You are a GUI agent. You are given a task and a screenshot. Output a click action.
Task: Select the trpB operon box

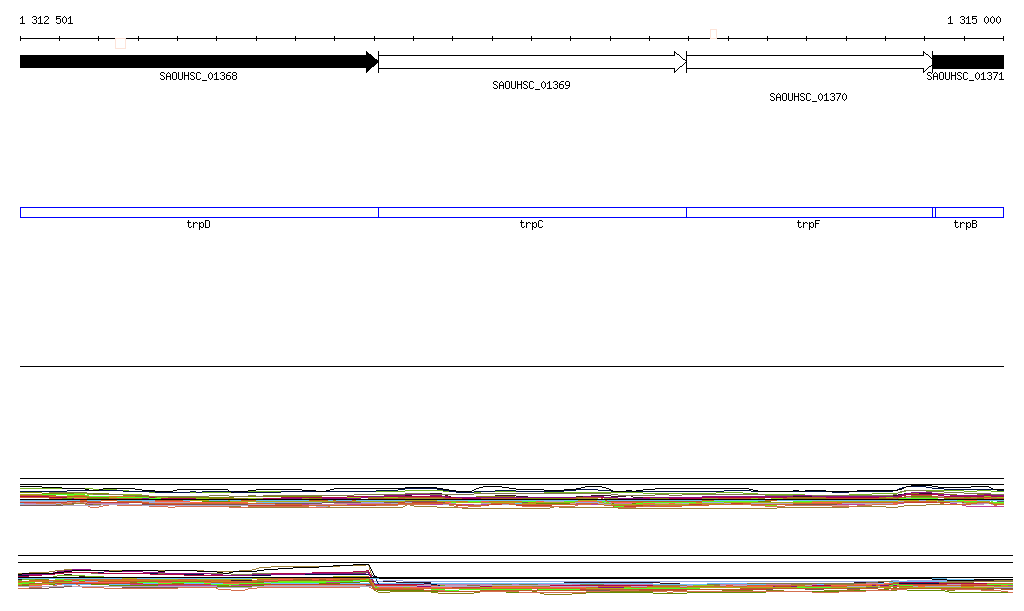pos(968,212)
